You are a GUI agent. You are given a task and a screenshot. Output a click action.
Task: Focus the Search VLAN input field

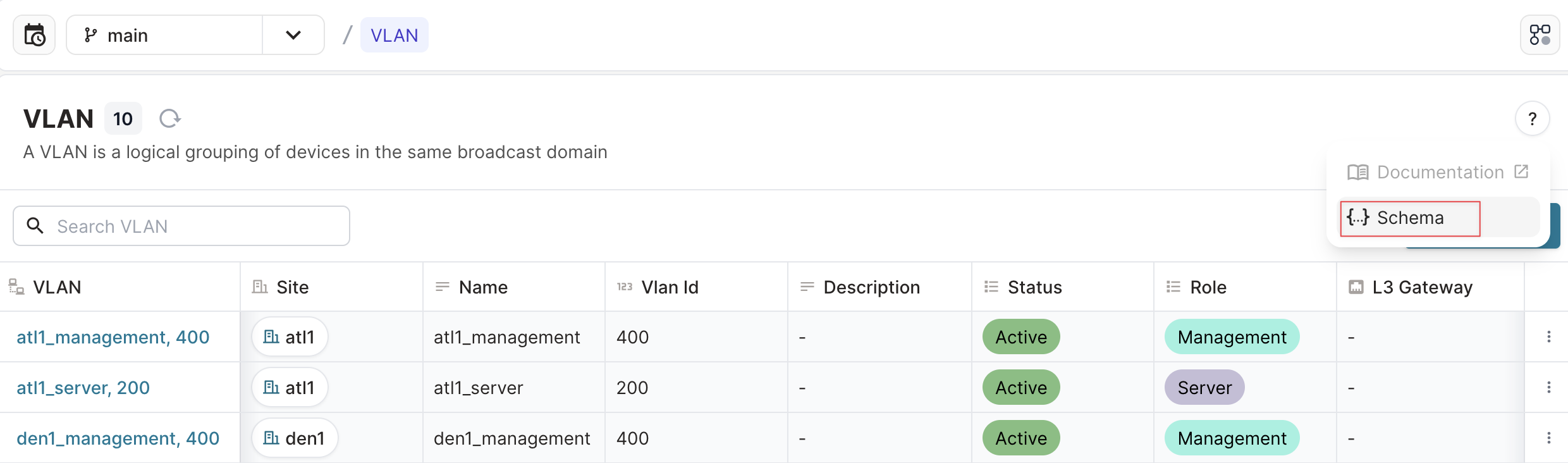(181, 226)
